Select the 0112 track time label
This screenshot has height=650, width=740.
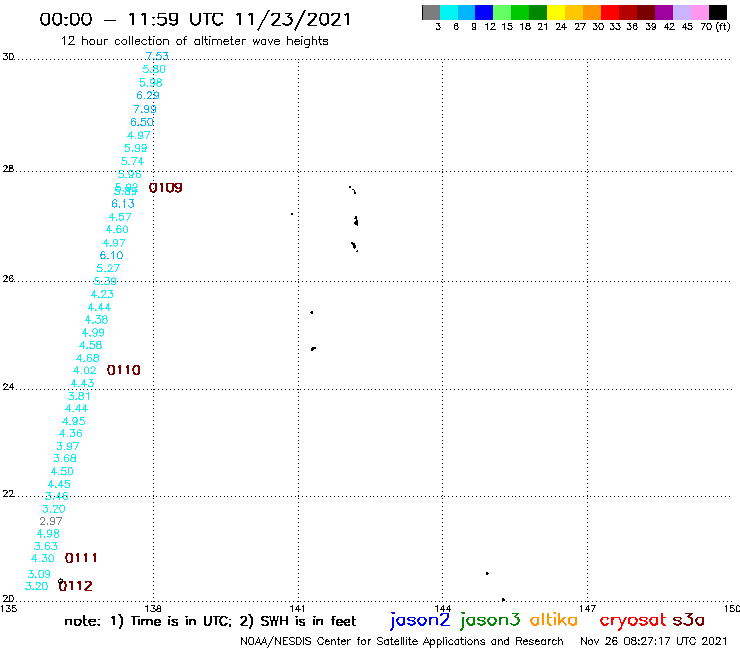coord(76,586)
